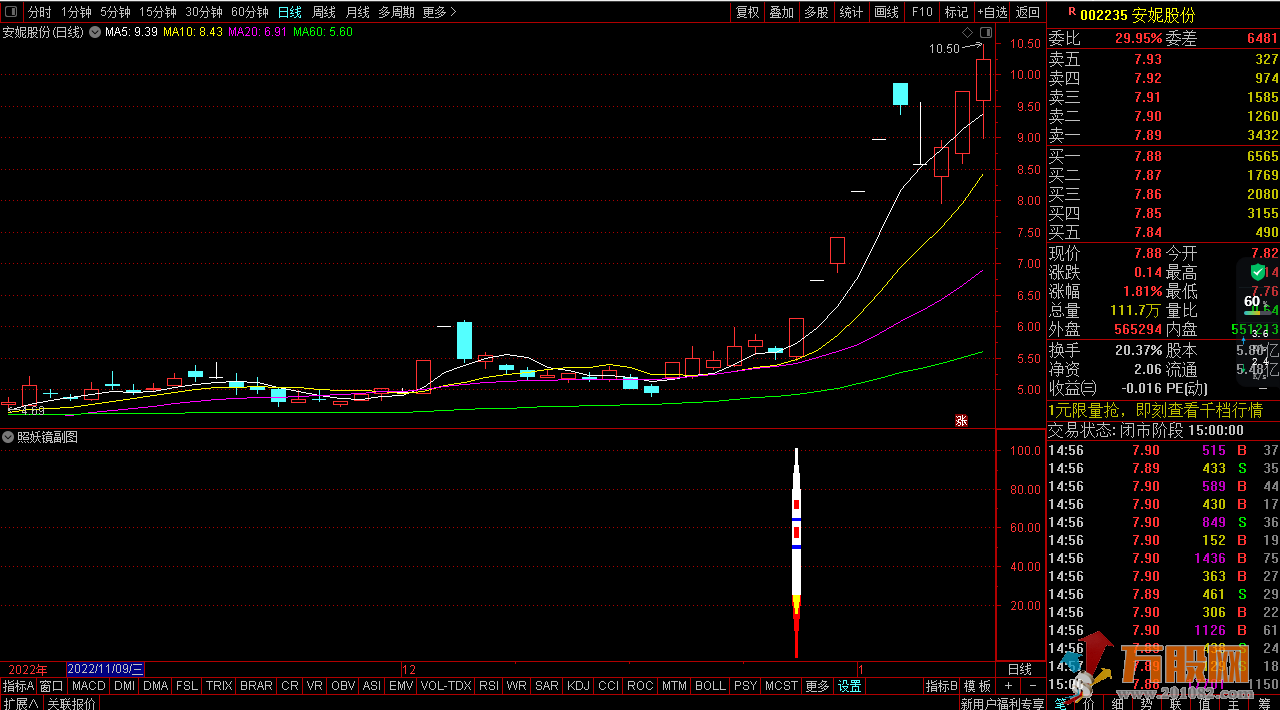Apply the OBV indicator

click(343, 686)
